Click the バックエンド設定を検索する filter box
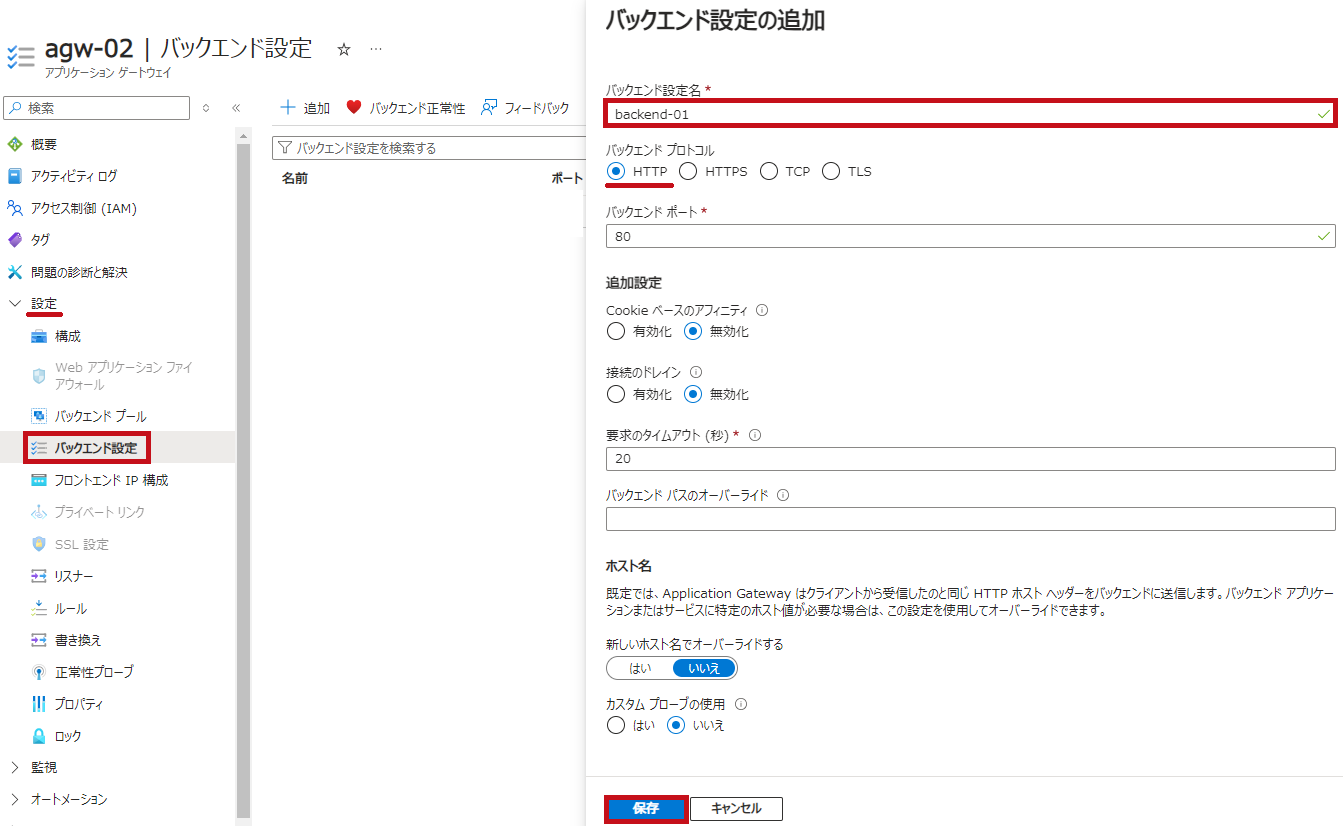Viewport: 1343px width, 826px height. 428,148
